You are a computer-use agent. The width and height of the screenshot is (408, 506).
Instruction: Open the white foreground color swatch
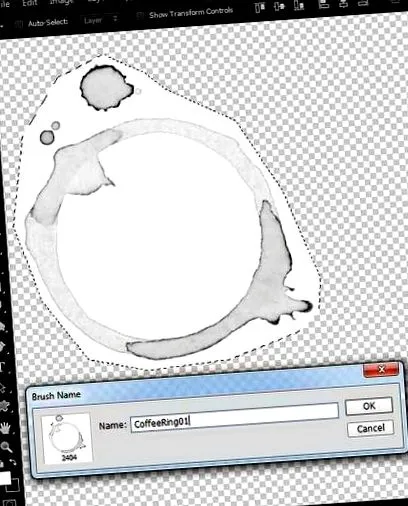coord(5,478)
